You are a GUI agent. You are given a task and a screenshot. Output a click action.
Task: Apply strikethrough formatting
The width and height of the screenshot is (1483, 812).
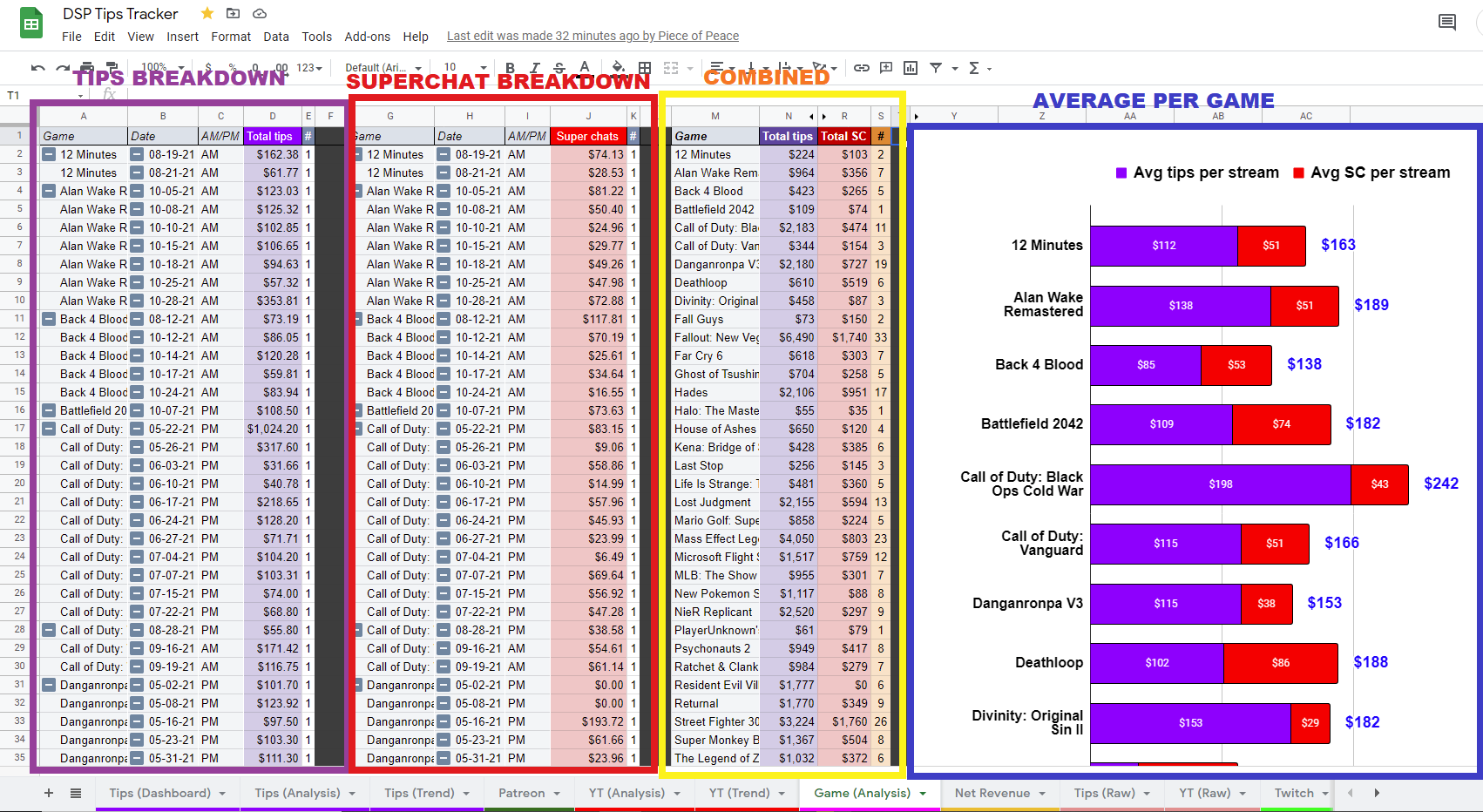coord(559,68)
